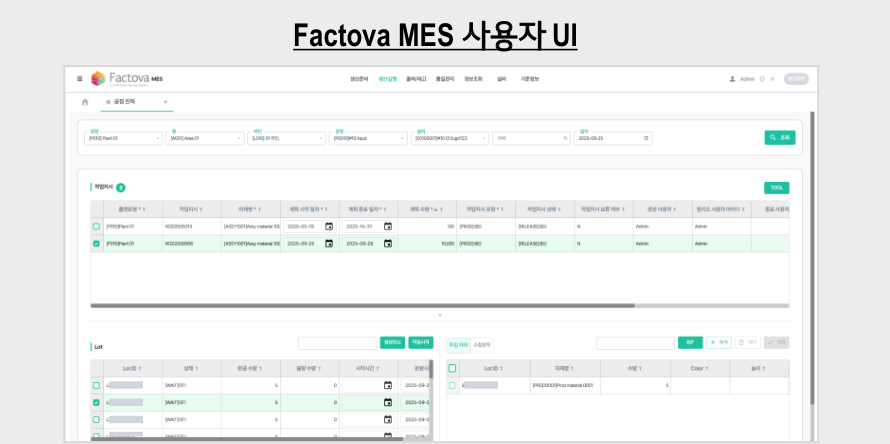Click the work order grid horizontal scrollbar
This screenshot has height=444, width=890.
[362, 305]
